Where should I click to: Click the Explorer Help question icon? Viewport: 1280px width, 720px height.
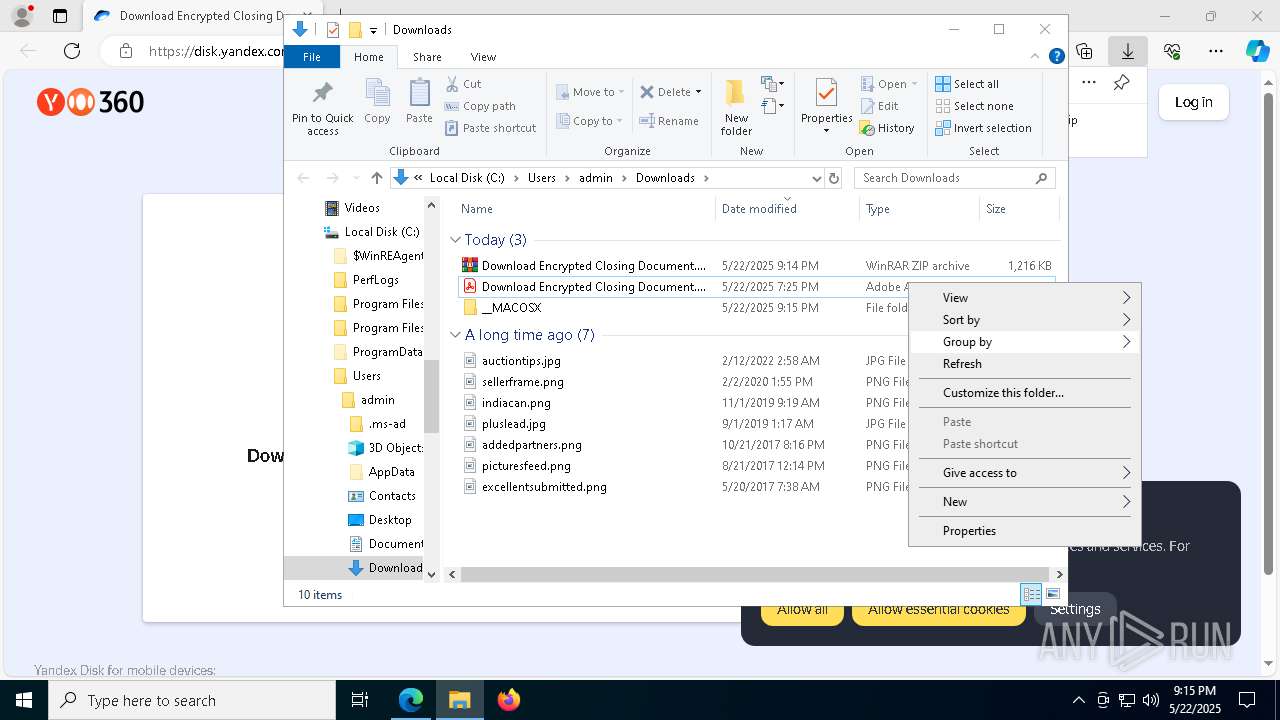pyautogui.click(x=1056, y=57)
